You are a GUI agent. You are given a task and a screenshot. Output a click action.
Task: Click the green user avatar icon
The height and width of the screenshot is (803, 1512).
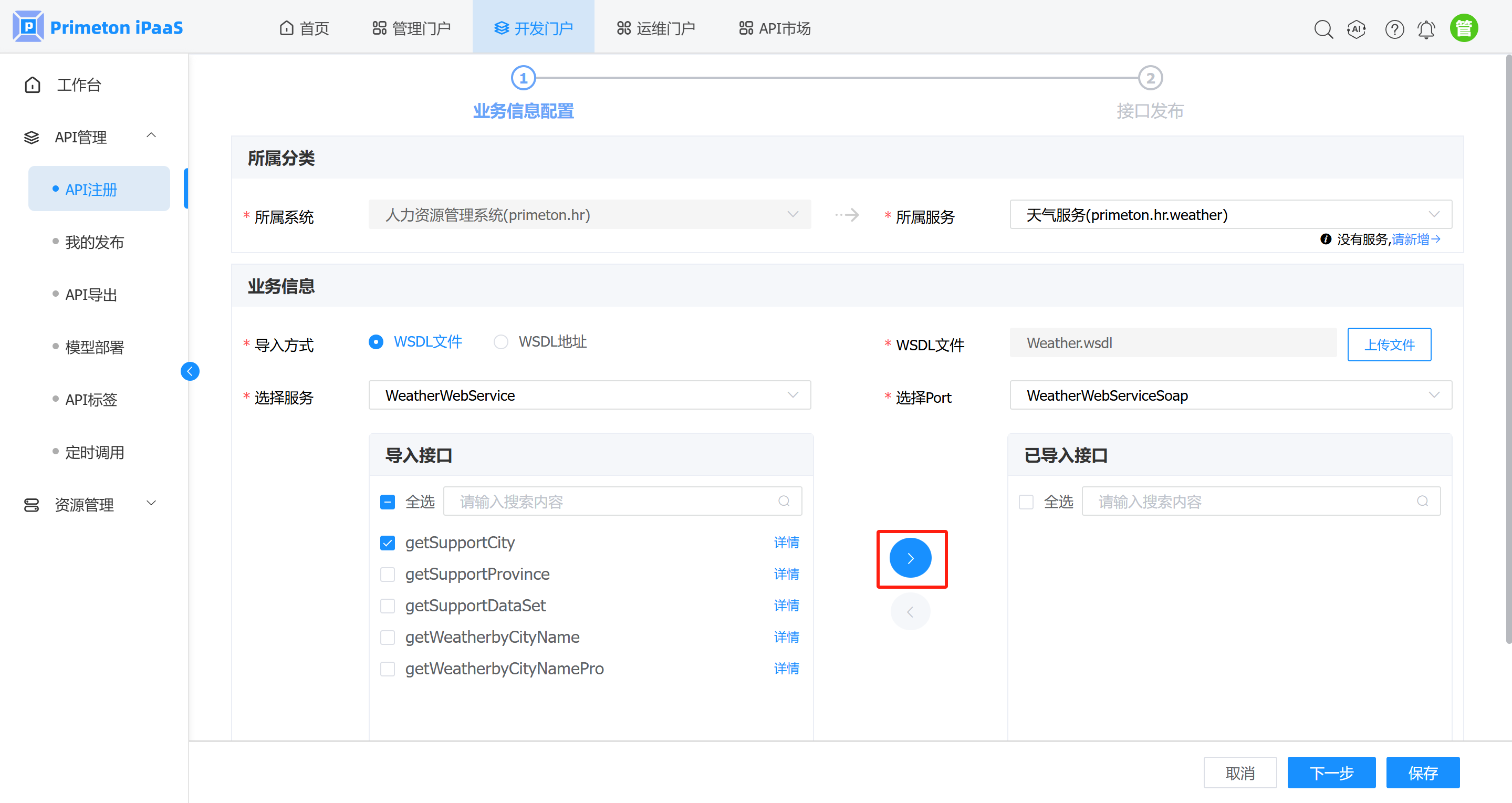click(x=1464, y=28)
